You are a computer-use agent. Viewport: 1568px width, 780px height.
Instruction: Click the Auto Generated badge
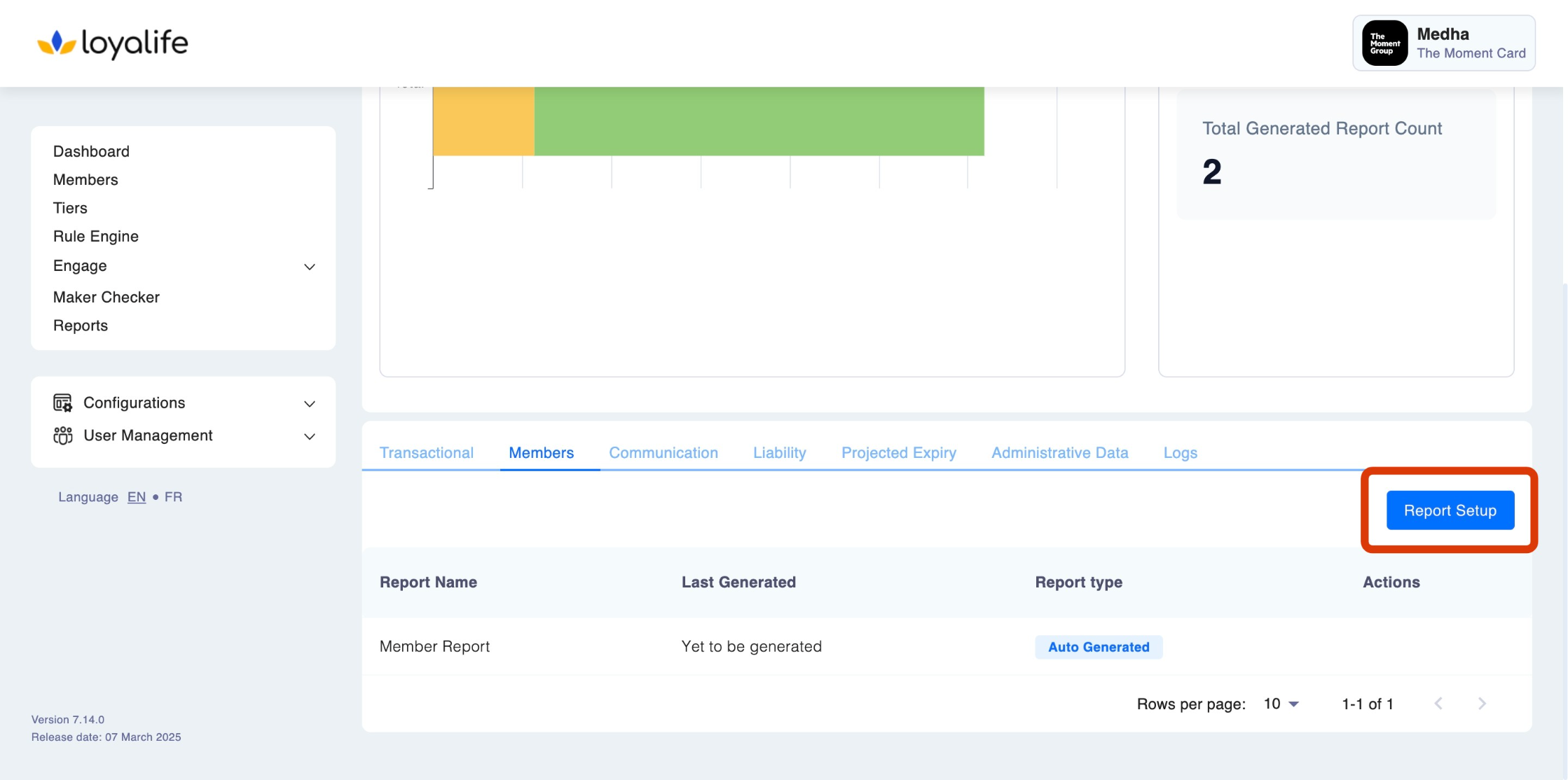click(x=1098, y=647)
